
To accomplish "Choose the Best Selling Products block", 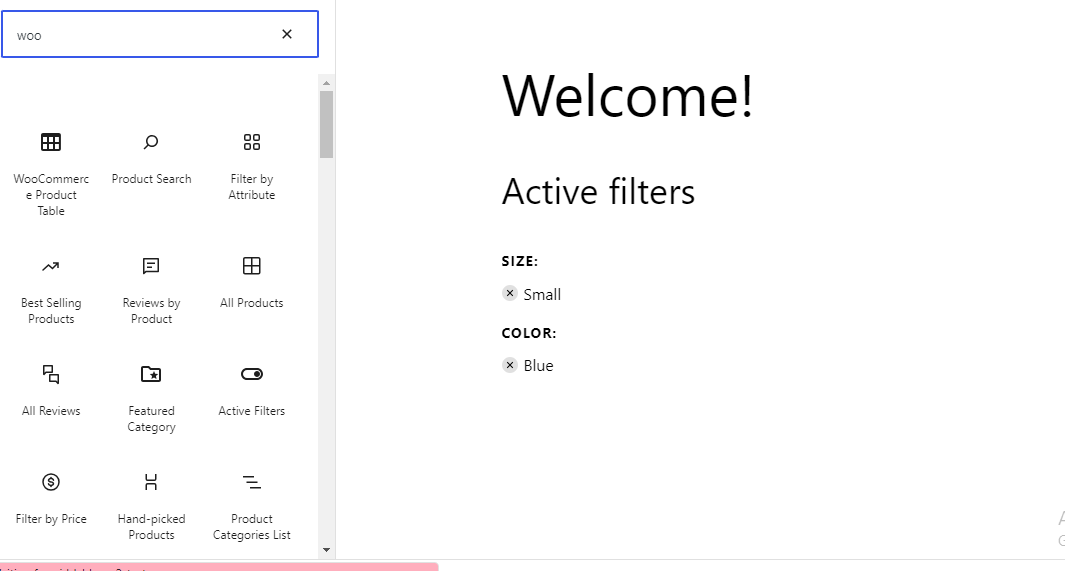I will pos(51,288).
